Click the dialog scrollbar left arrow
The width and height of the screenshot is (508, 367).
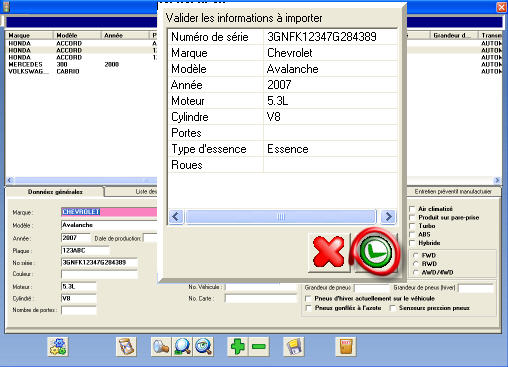click(176, 217)
